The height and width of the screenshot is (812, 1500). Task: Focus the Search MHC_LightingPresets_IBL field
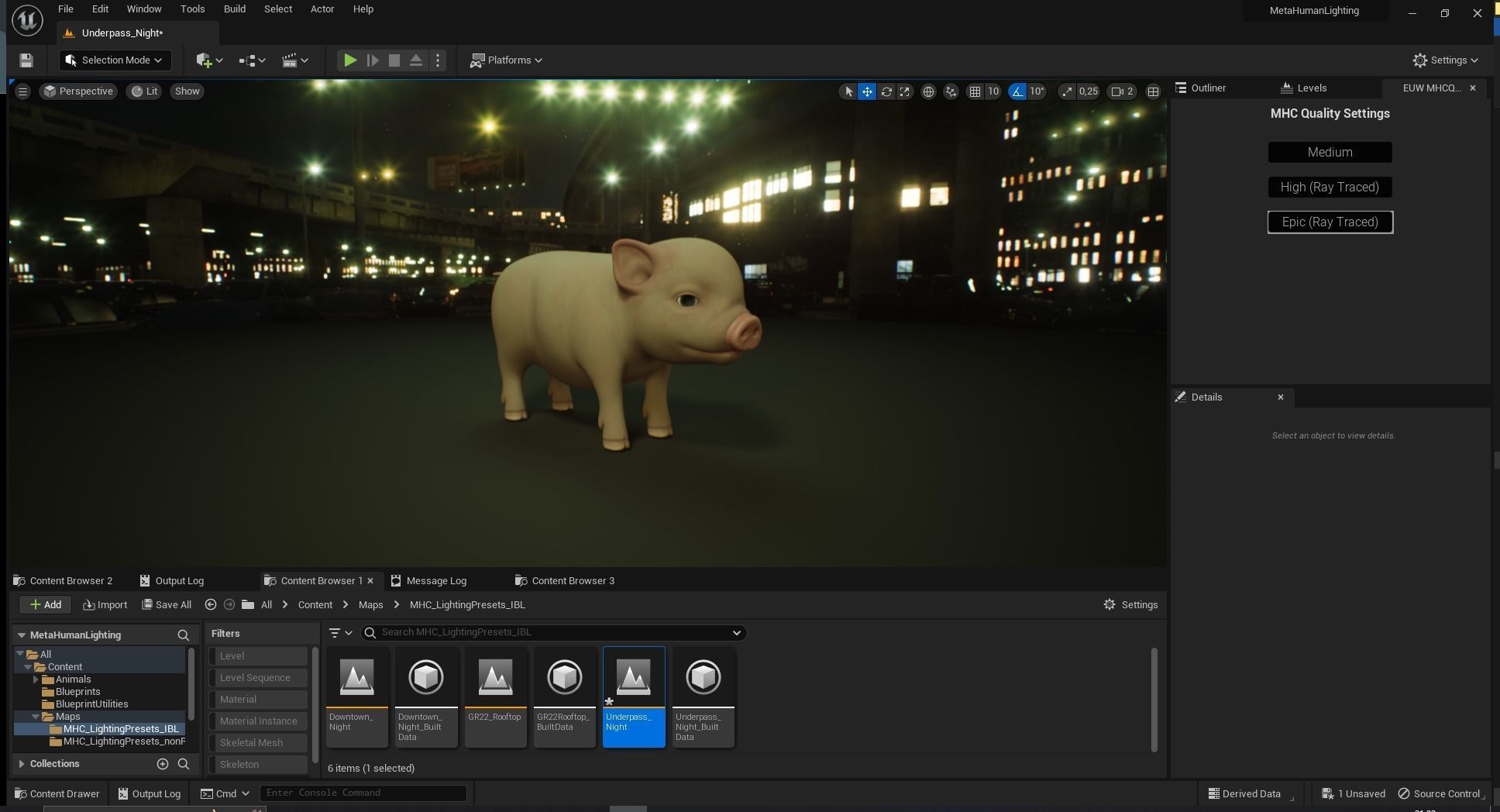click(x=553, y=633)
